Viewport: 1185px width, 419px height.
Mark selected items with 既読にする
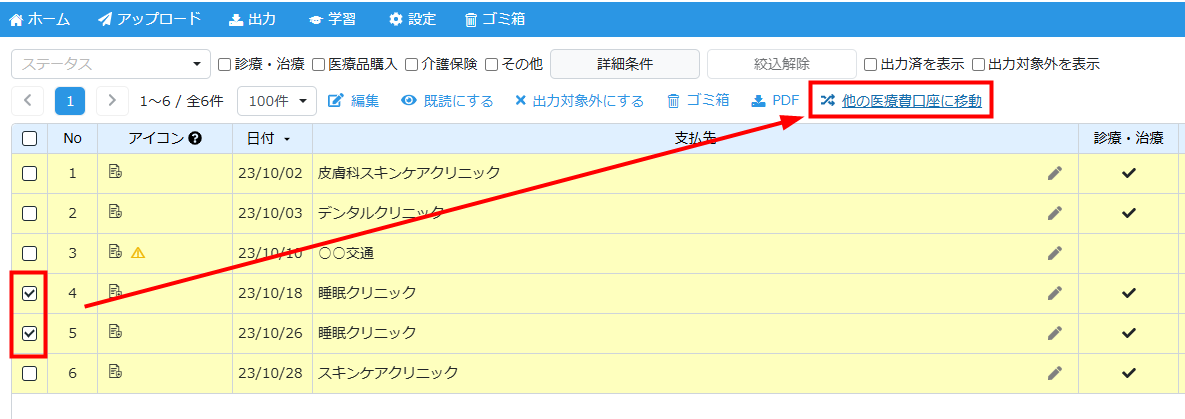click(448, 101)
